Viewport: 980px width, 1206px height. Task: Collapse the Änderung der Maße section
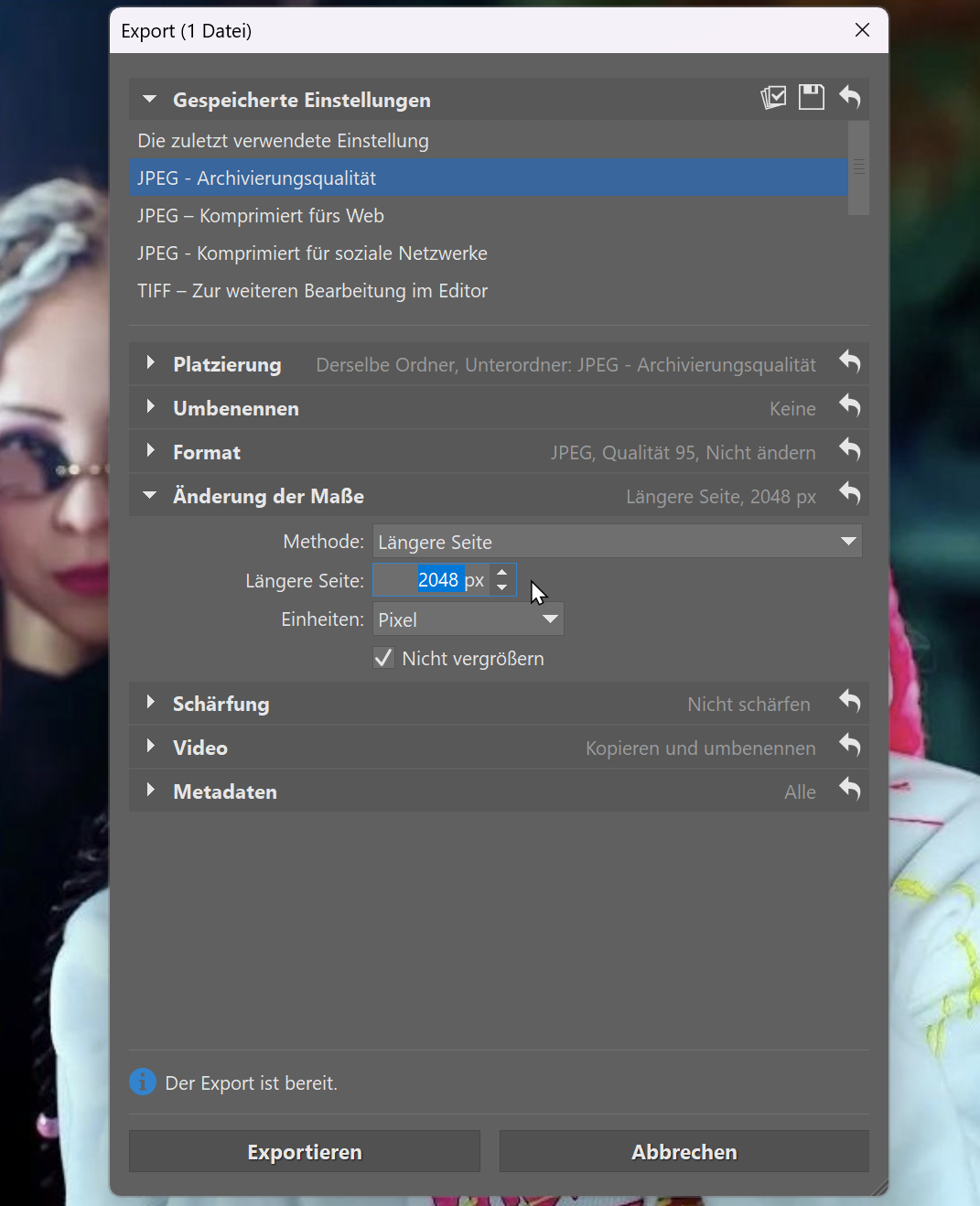coord(150,495)
